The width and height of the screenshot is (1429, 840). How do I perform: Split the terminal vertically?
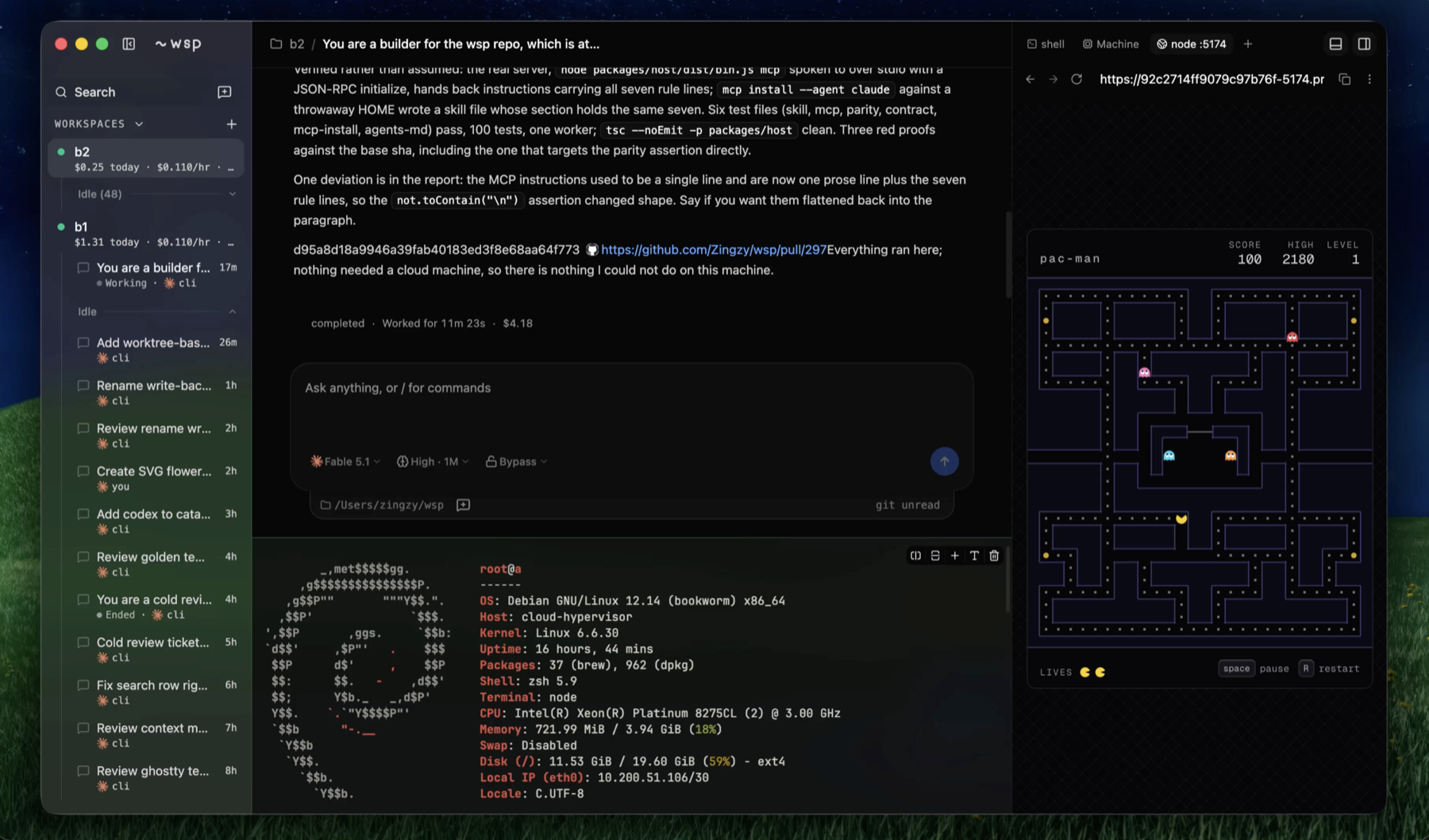[x=915, y=556]
